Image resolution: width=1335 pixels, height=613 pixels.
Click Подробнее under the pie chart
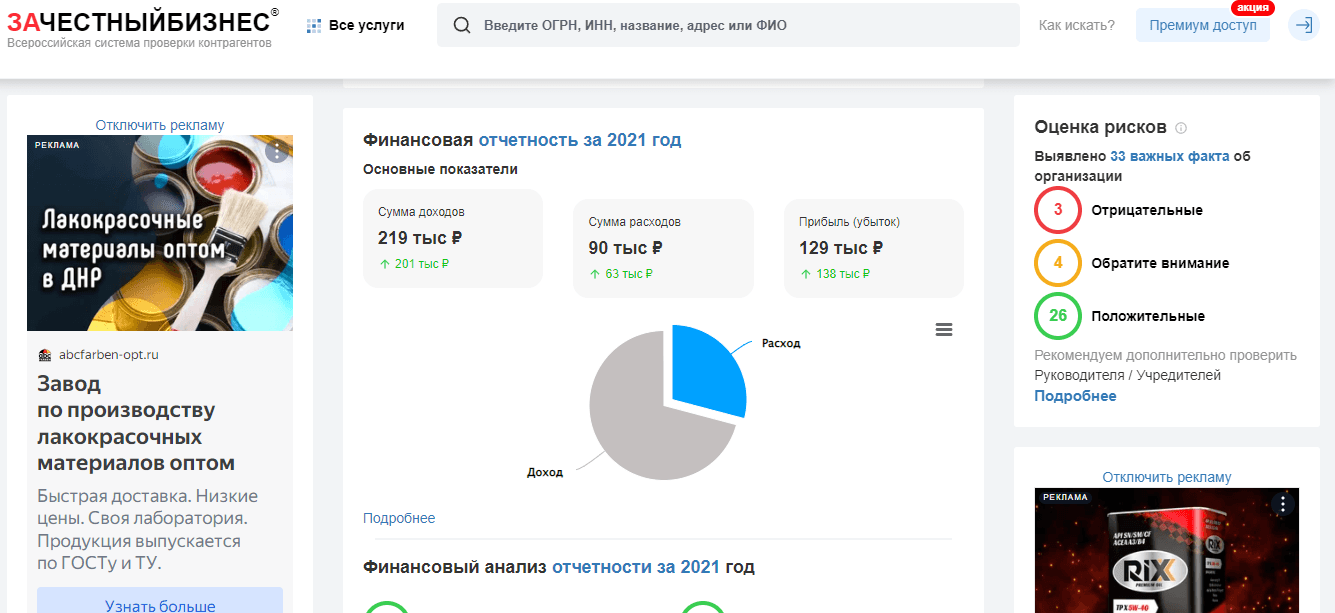[x=399, y=518]
